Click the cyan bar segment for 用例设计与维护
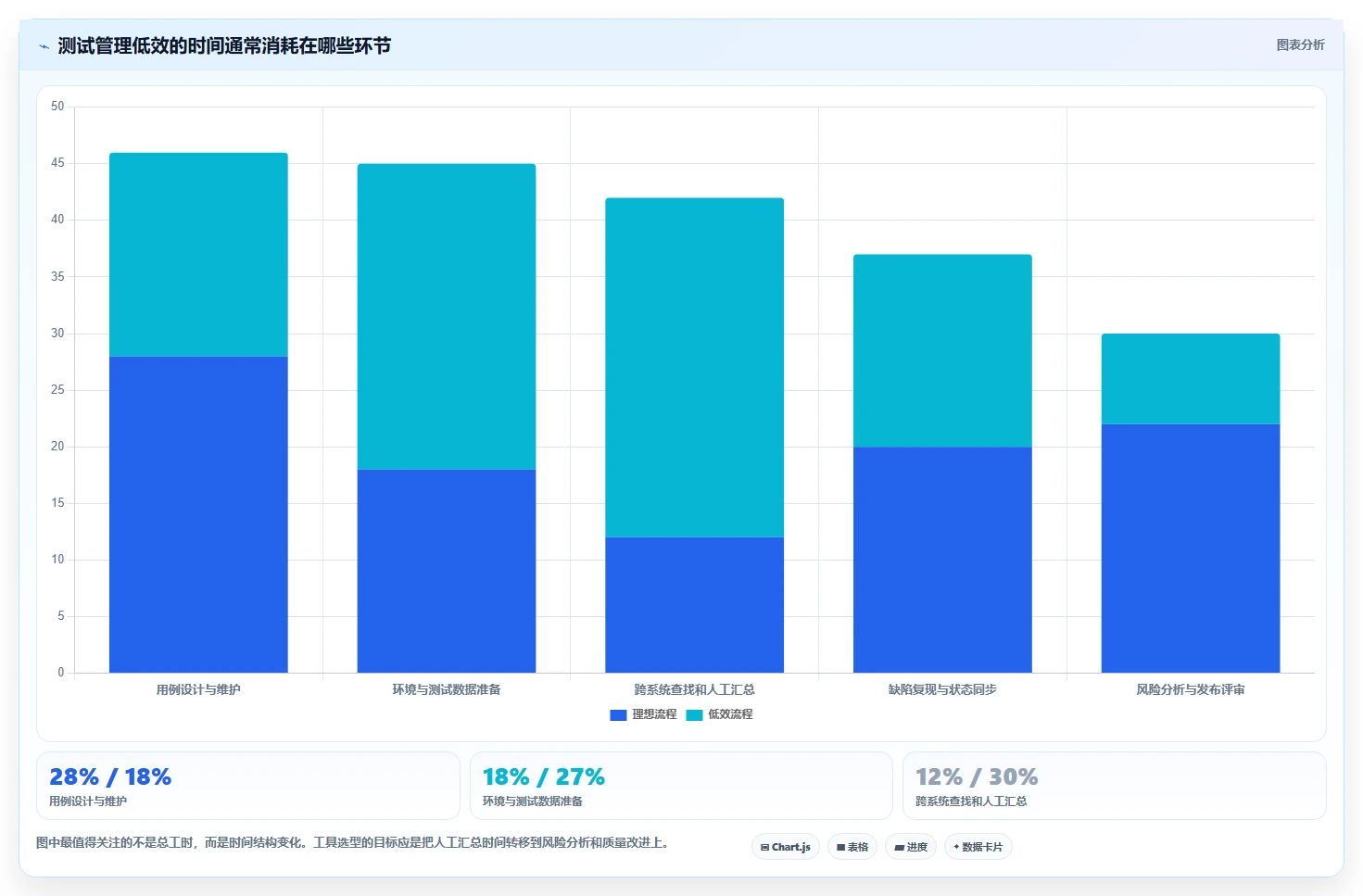 [198, 254]
